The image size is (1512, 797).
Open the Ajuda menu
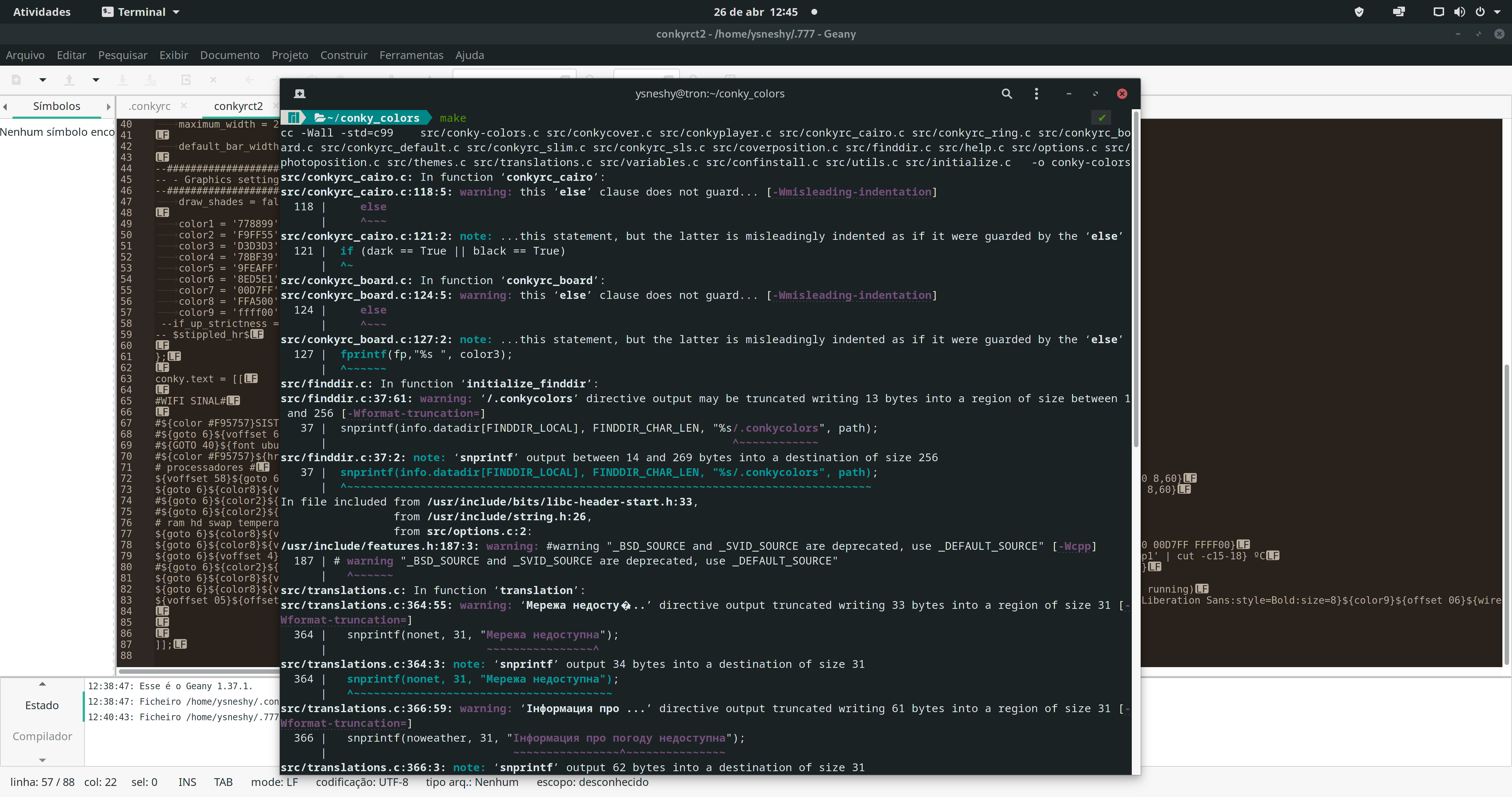coord(470,55)
